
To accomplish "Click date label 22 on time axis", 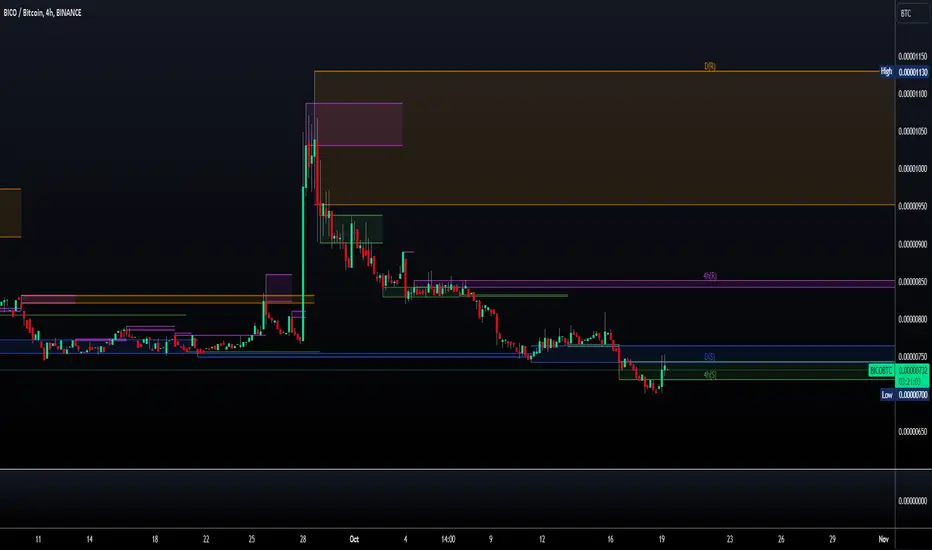I will (206, 539).
